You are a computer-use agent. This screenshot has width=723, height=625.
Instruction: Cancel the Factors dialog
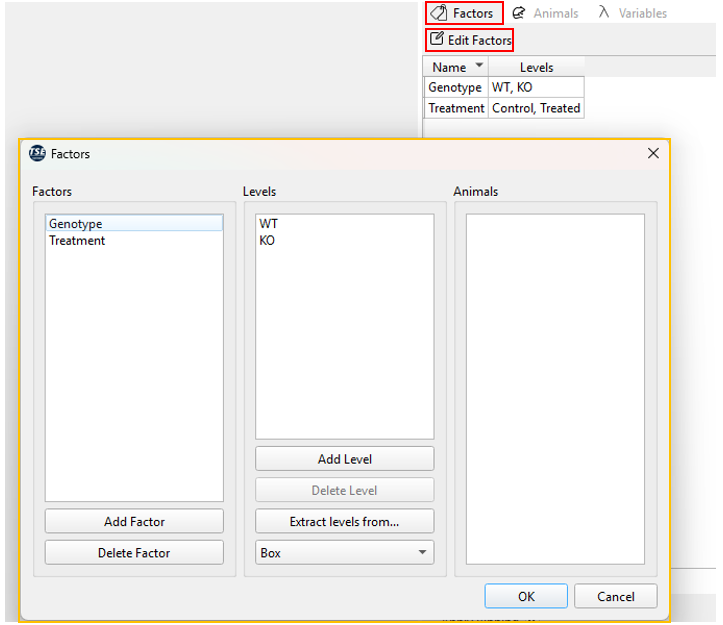point(616,596)
